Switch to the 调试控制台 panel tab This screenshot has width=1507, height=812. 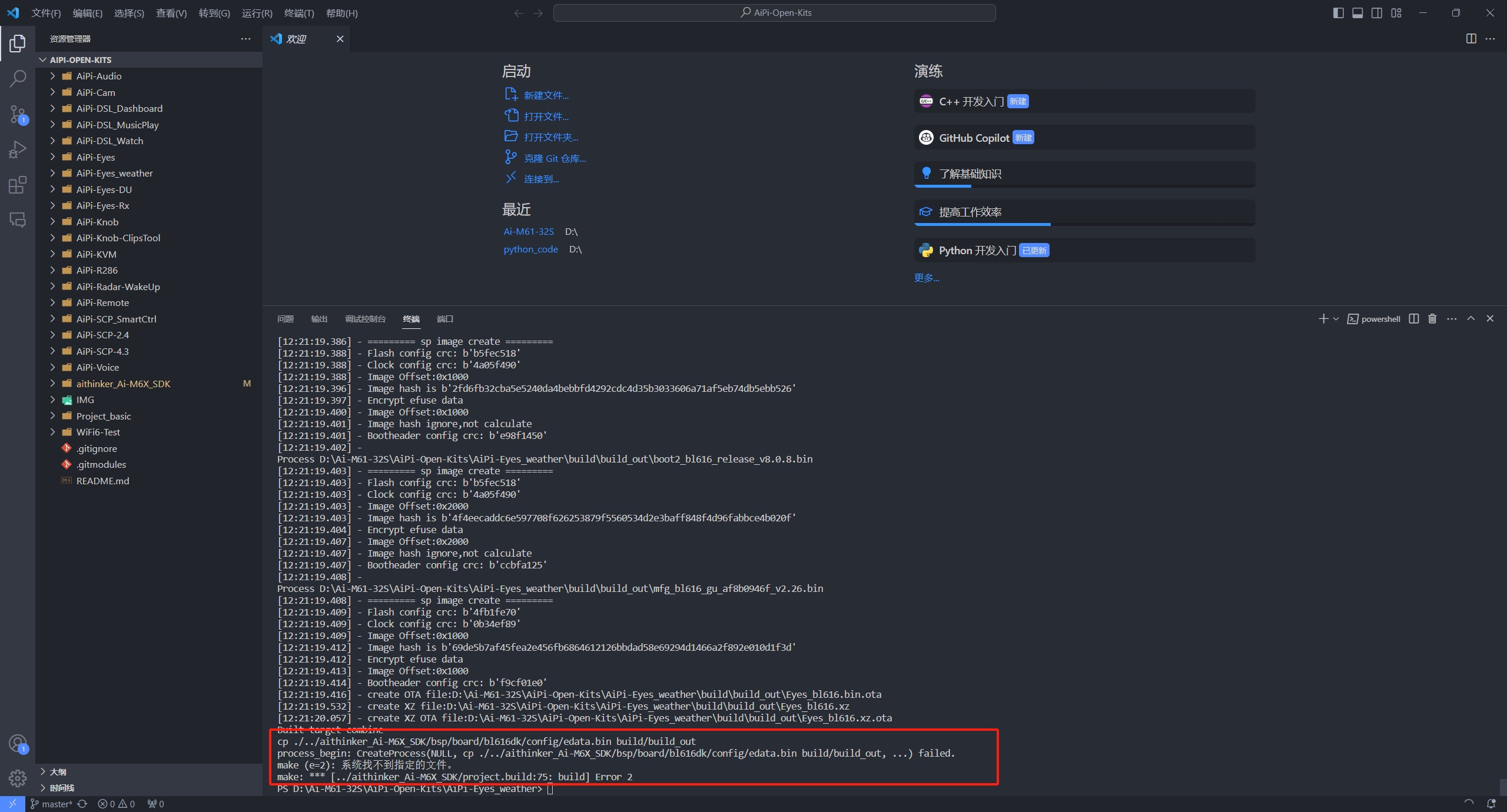pos(365,319)
